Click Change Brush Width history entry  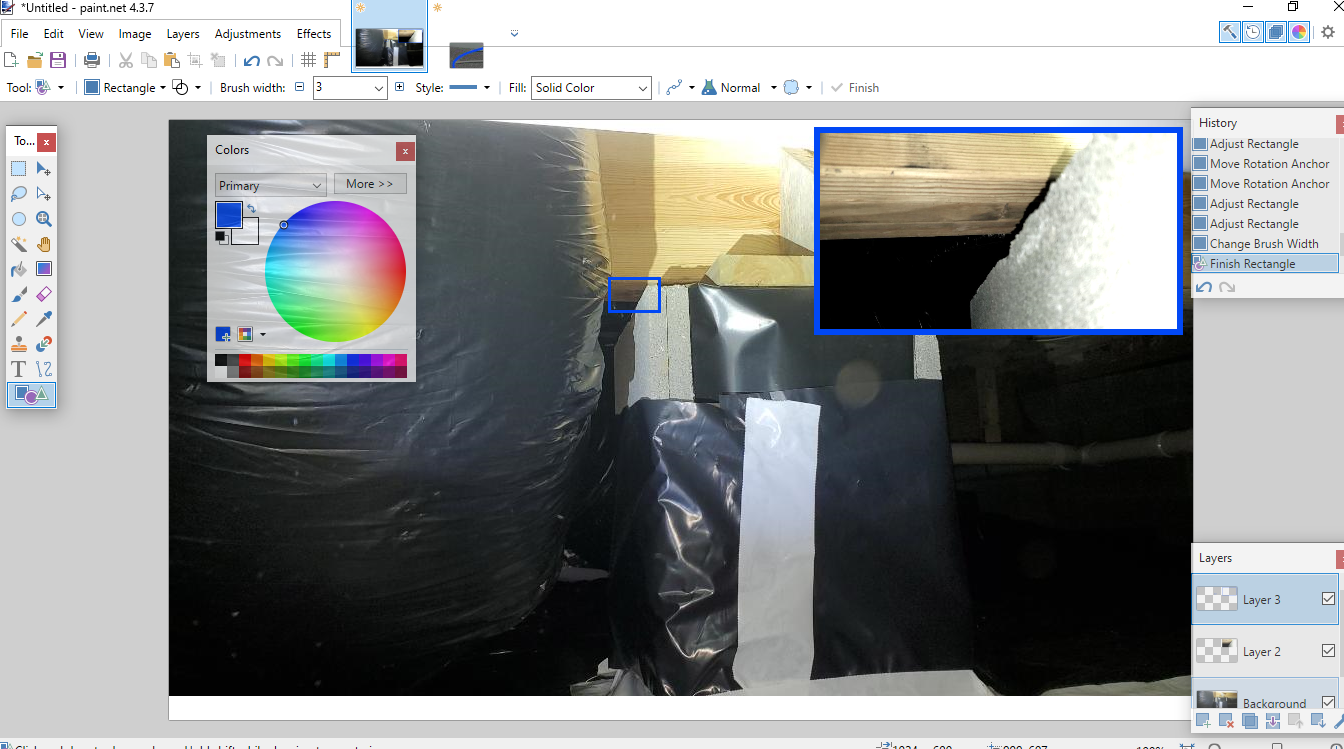pos(1264,244)
